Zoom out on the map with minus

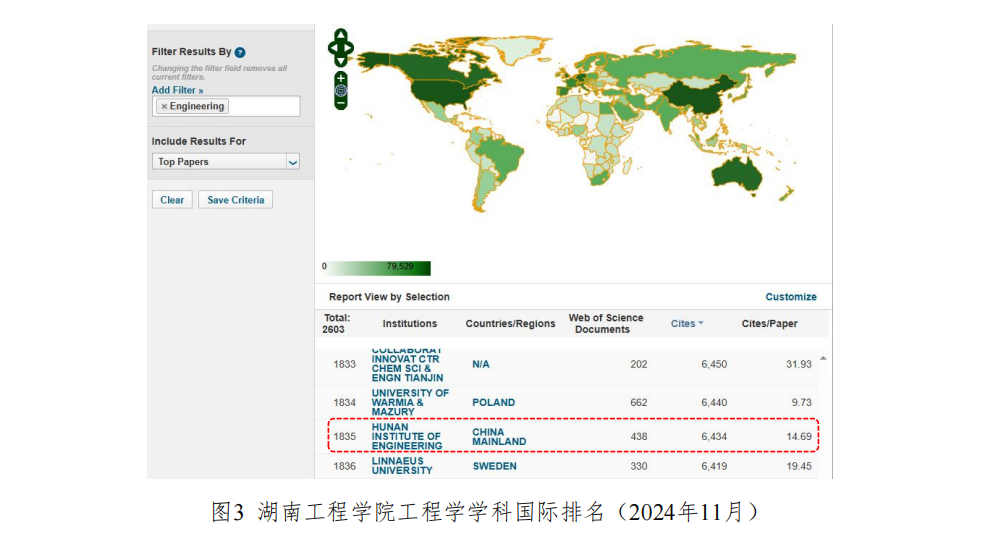[340, 103]
